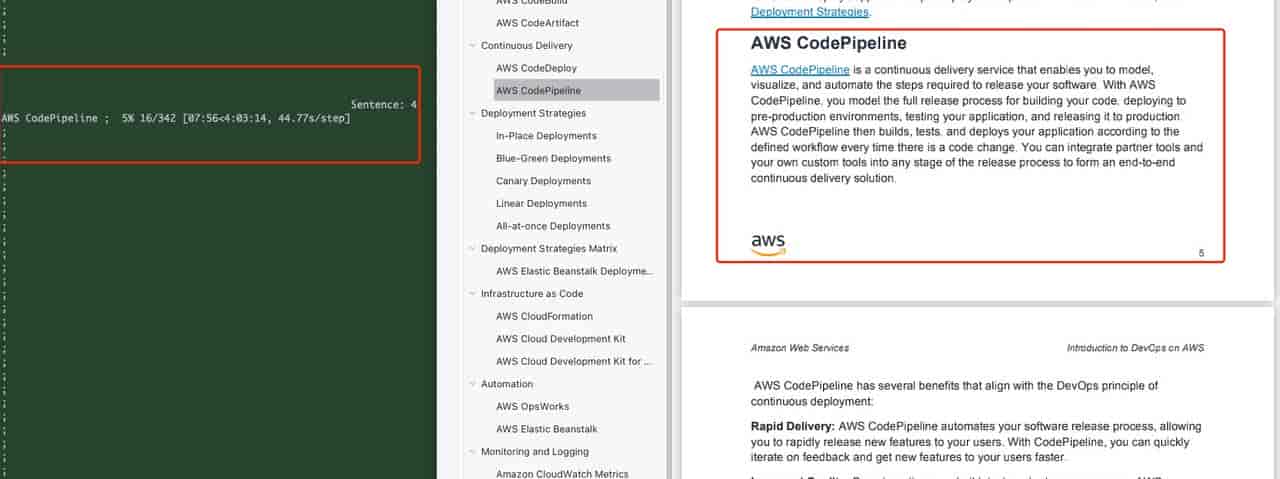The width and height of the screenshot is (1280, 479).
Task: Navigate to AWS CloudFormation outline entry
Action: [x=544, y=317]
